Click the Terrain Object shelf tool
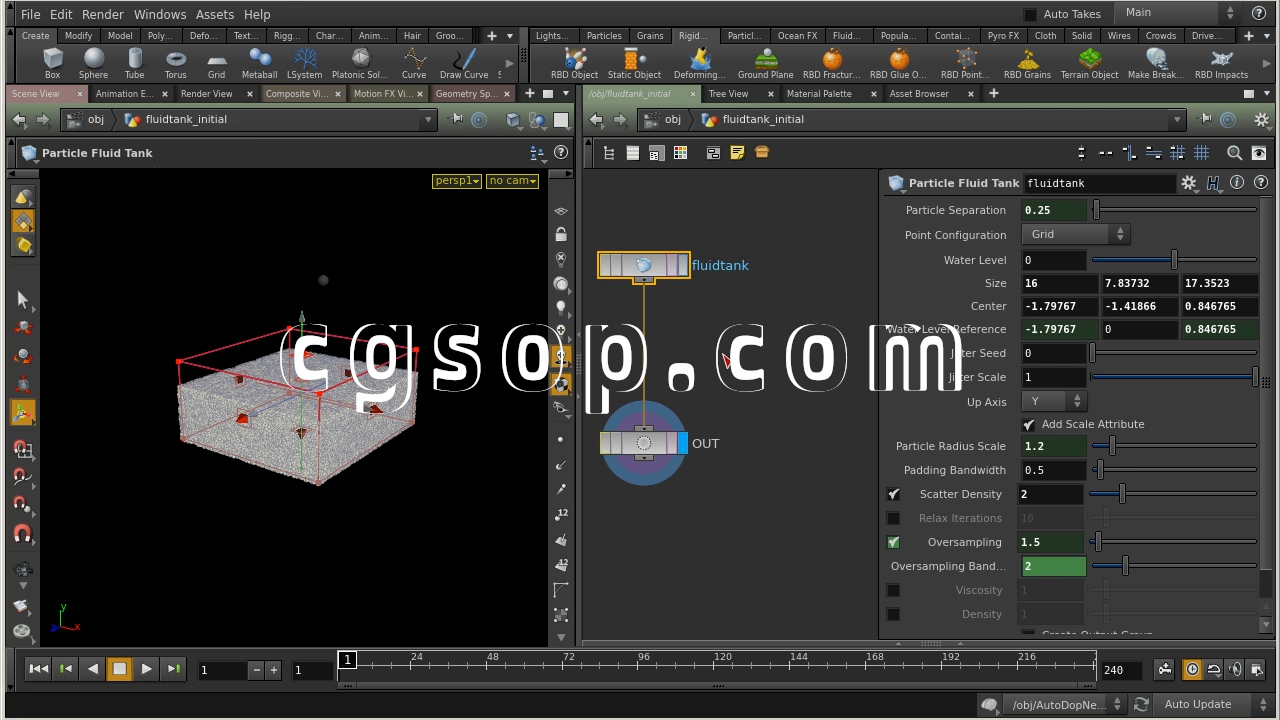The height and width of the screenshot is (720, 1280). 1089,63
